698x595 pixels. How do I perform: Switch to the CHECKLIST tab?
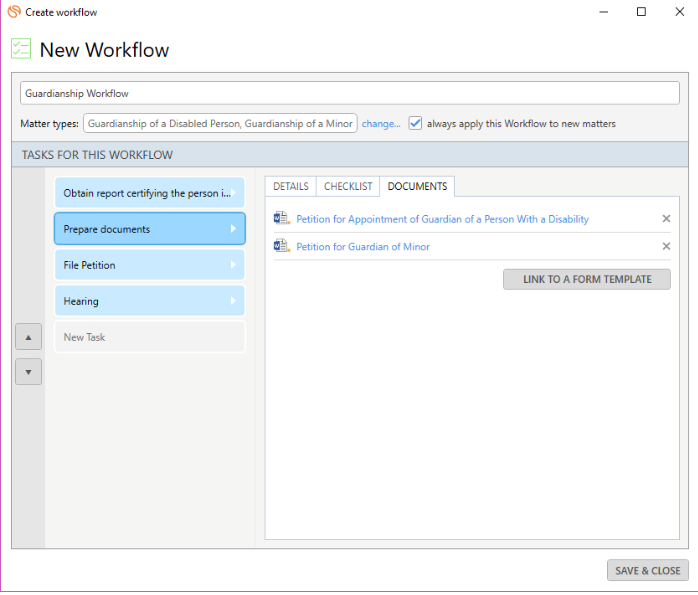(x=348, y=186)
